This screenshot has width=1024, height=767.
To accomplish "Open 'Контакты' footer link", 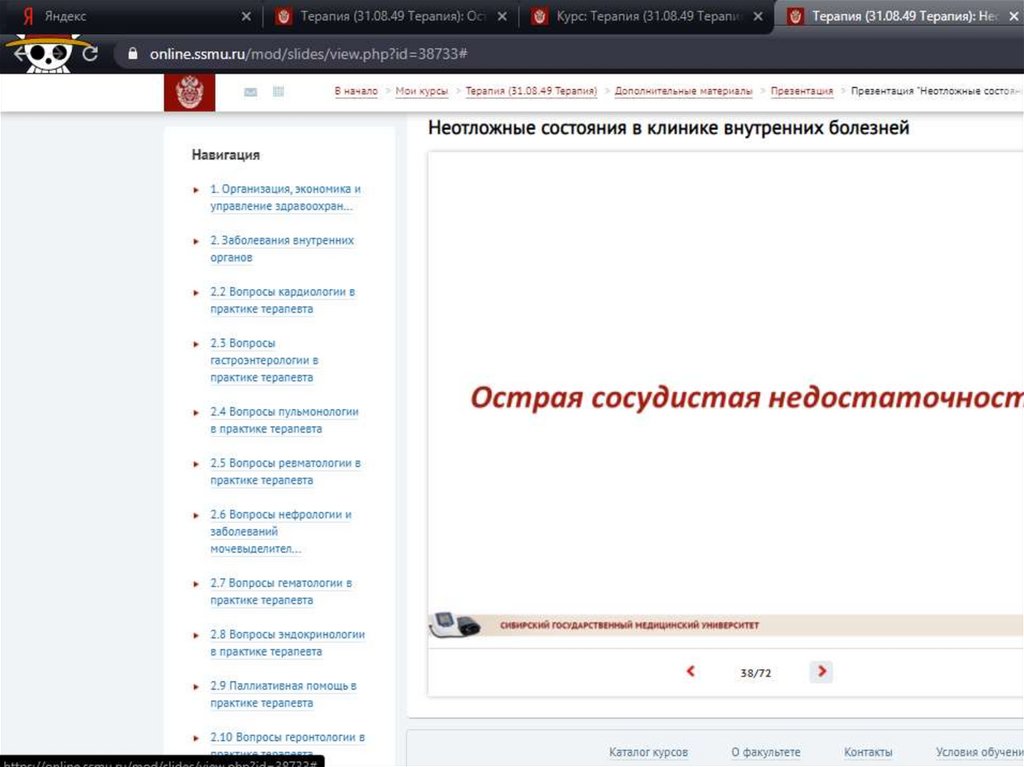I will click(x=867, y=752).
